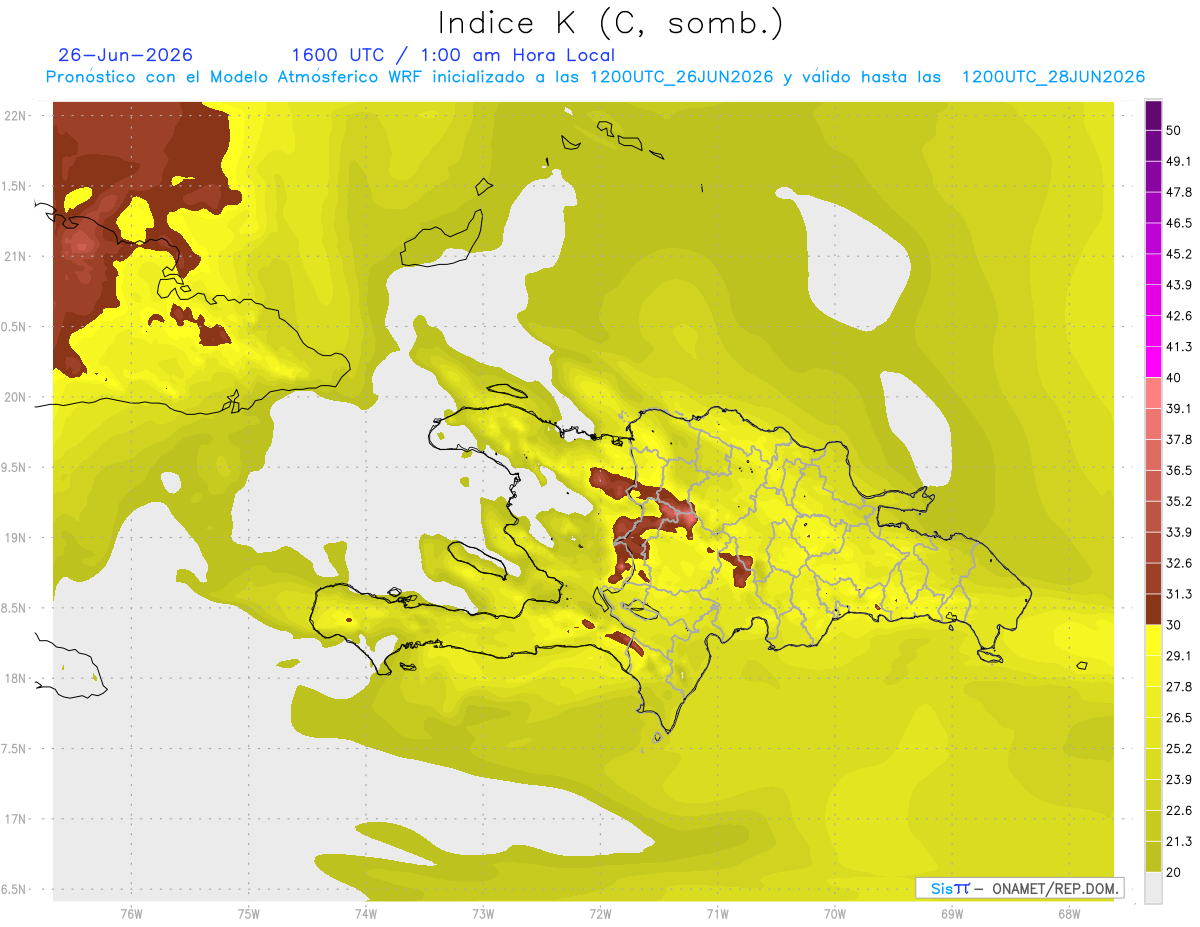Click the "20N" latitude label
Viewport: 1200px width, 927px height.
pos(15,397)
